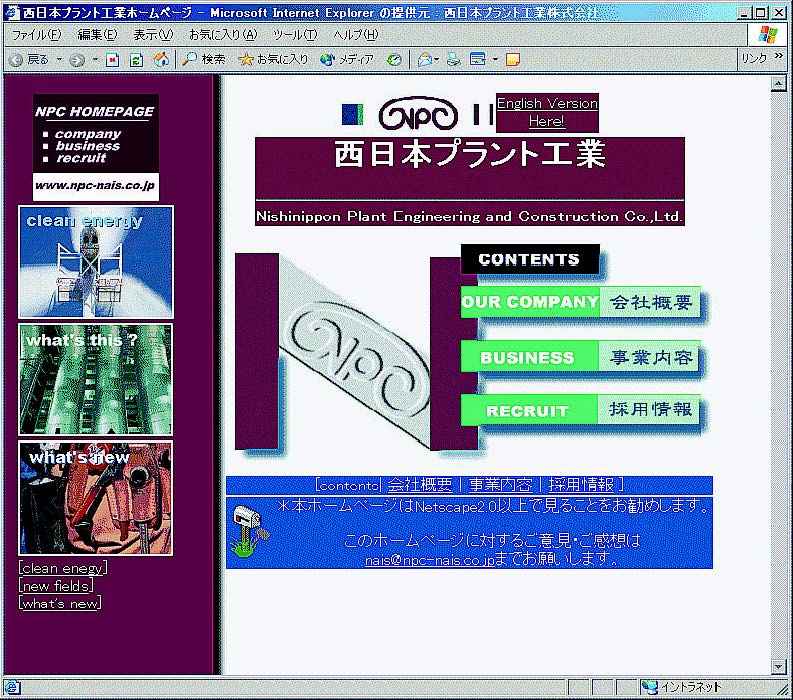Click the 事業内容 link in blue footer
Screen dimensions: 793x700
[x=501, y=485]
